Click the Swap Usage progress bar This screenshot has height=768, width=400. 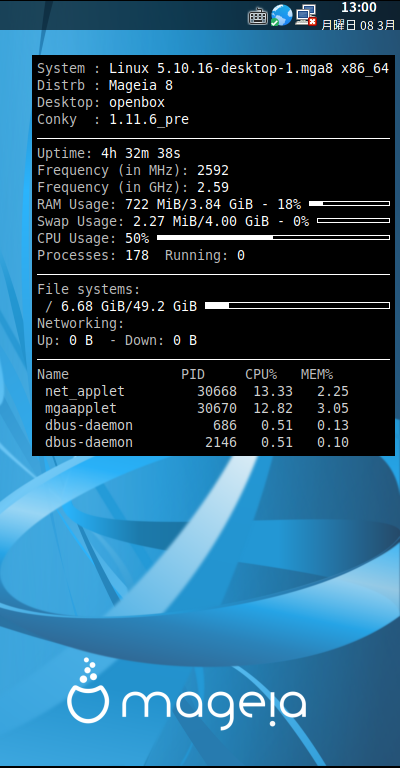(x=353, y=220)
